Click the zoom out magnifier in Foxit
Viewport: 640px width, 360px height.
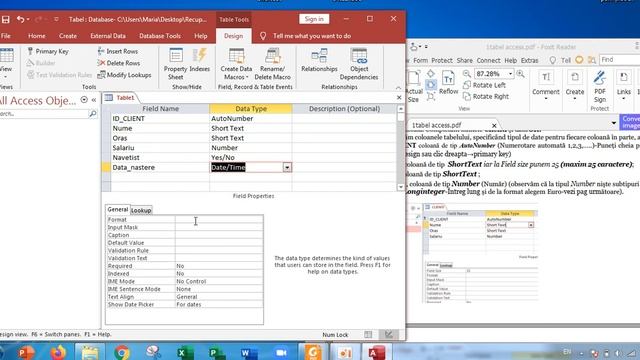467,74
